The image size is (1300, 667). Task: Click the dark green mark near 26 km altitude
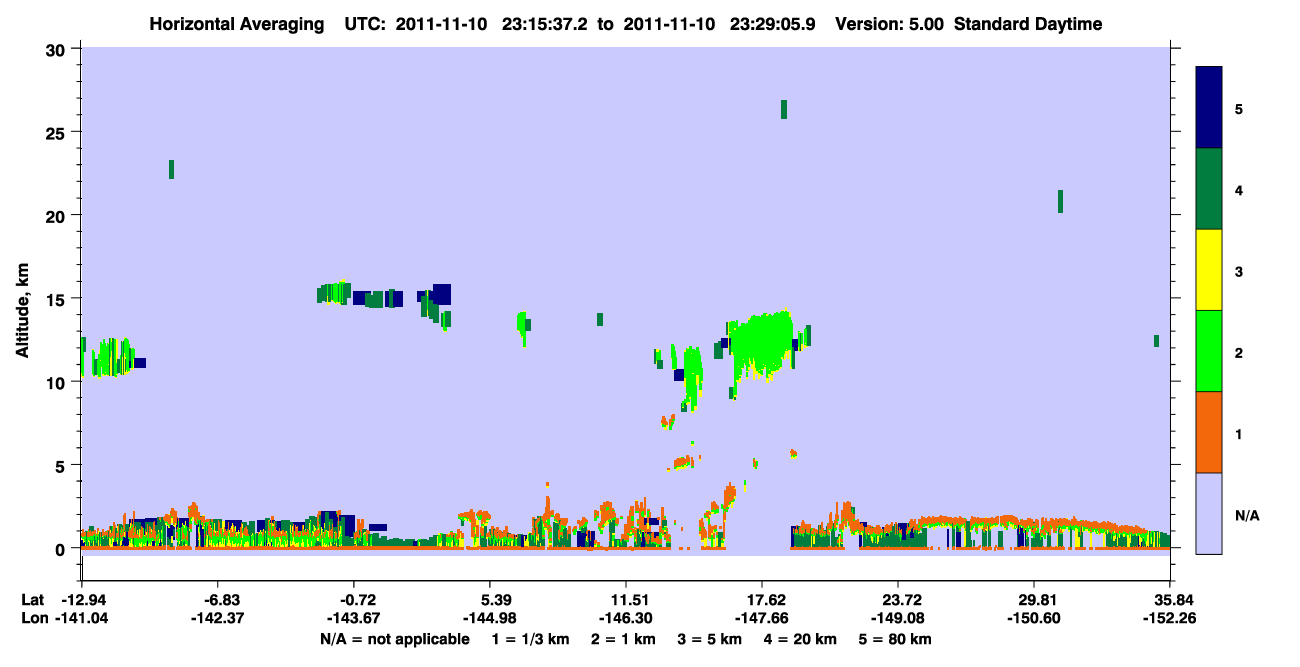click(784, 109)
